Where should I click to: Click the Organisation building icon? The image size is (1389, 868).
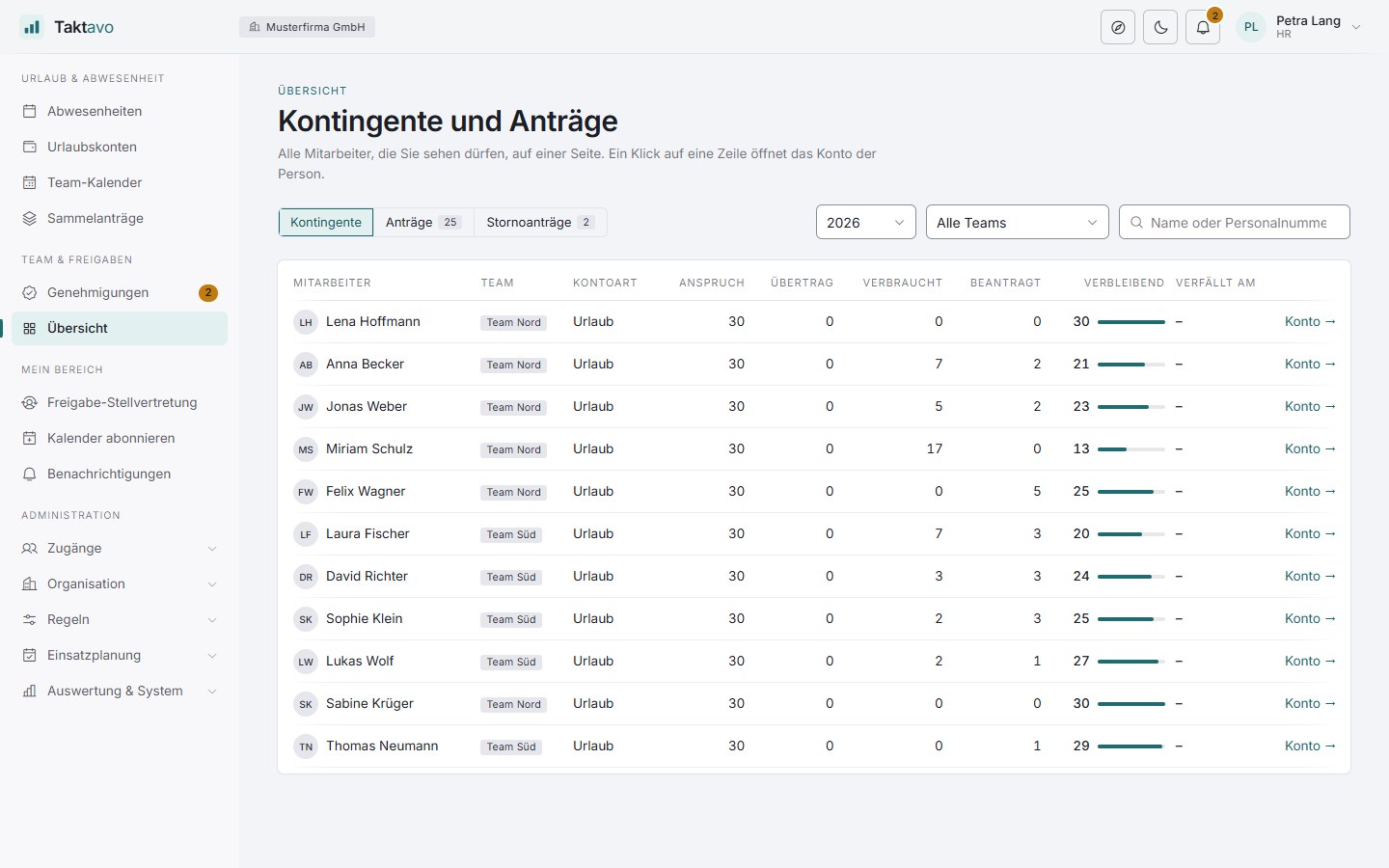click(30, 583)
